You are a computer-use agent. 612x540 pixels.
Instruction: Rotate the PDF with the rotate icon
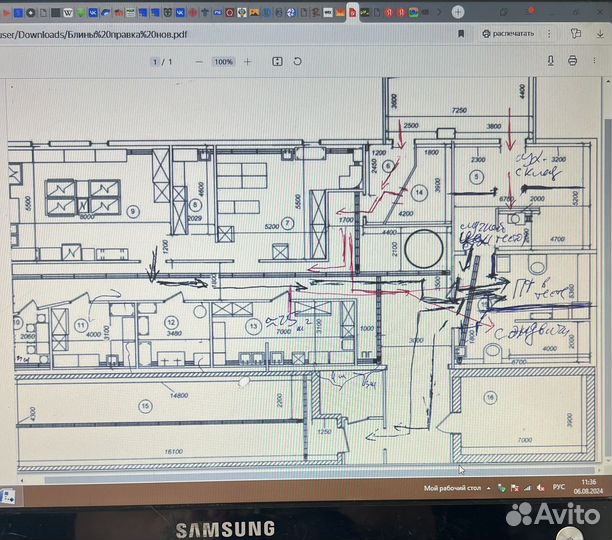295,61
